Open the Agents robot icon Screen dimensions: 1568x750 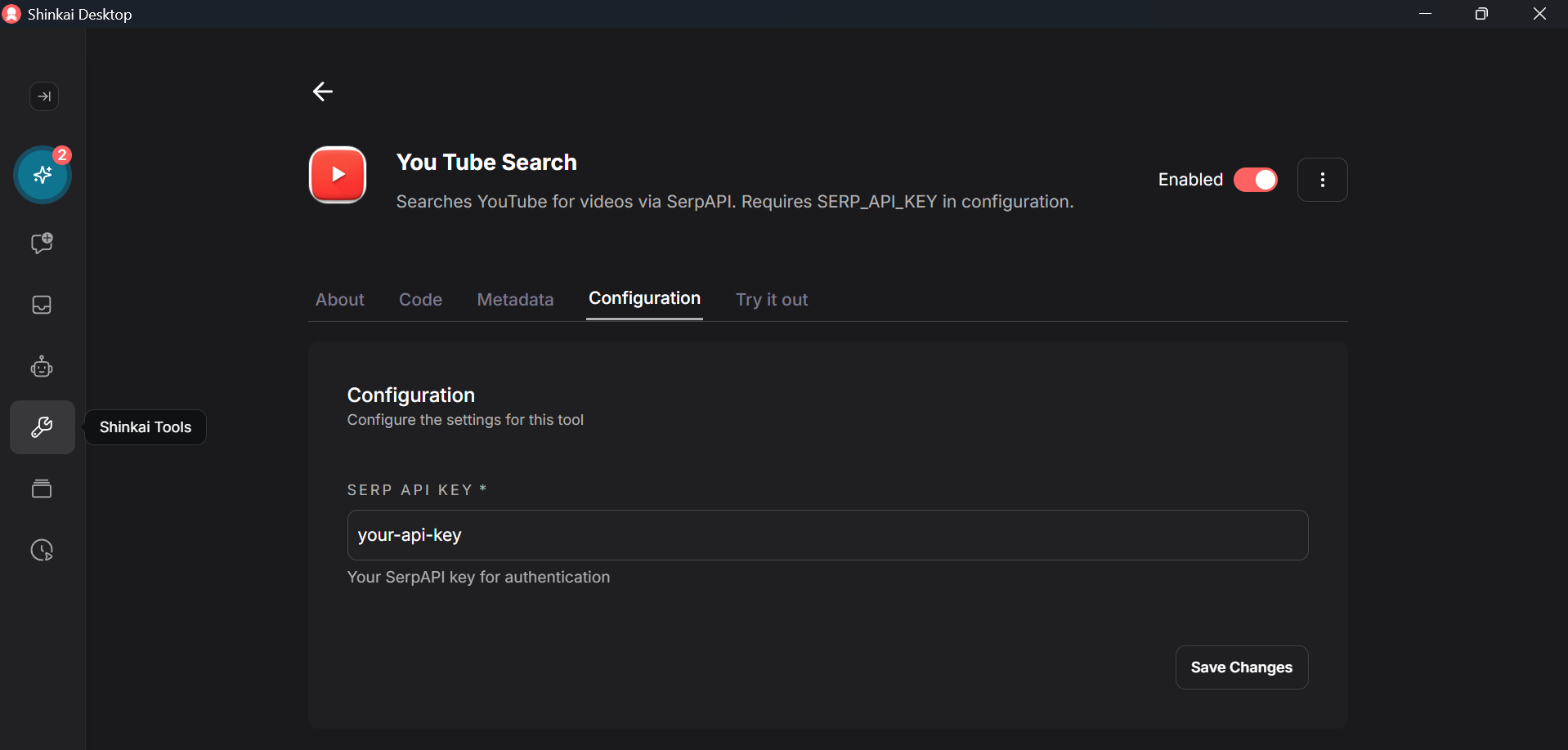(42, 367)
